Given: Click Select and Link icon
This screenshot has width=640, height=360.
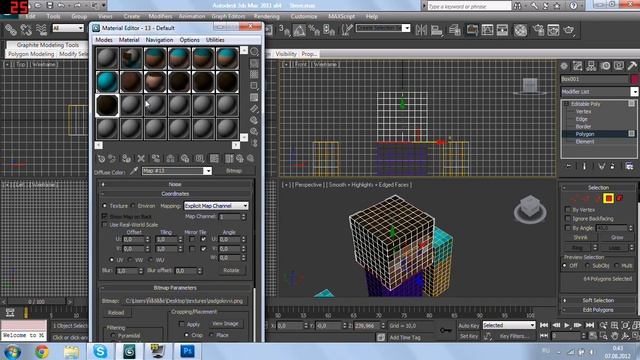Looking at the screenshot, I should (11, 29).
